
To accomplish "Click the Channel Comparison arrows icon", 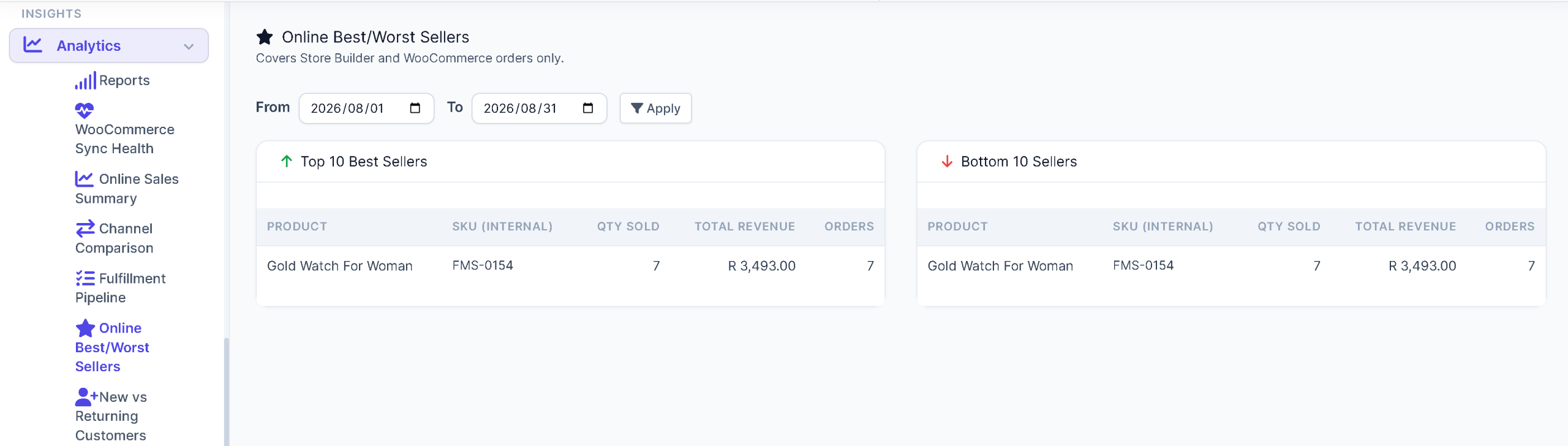I will (85, 229).
